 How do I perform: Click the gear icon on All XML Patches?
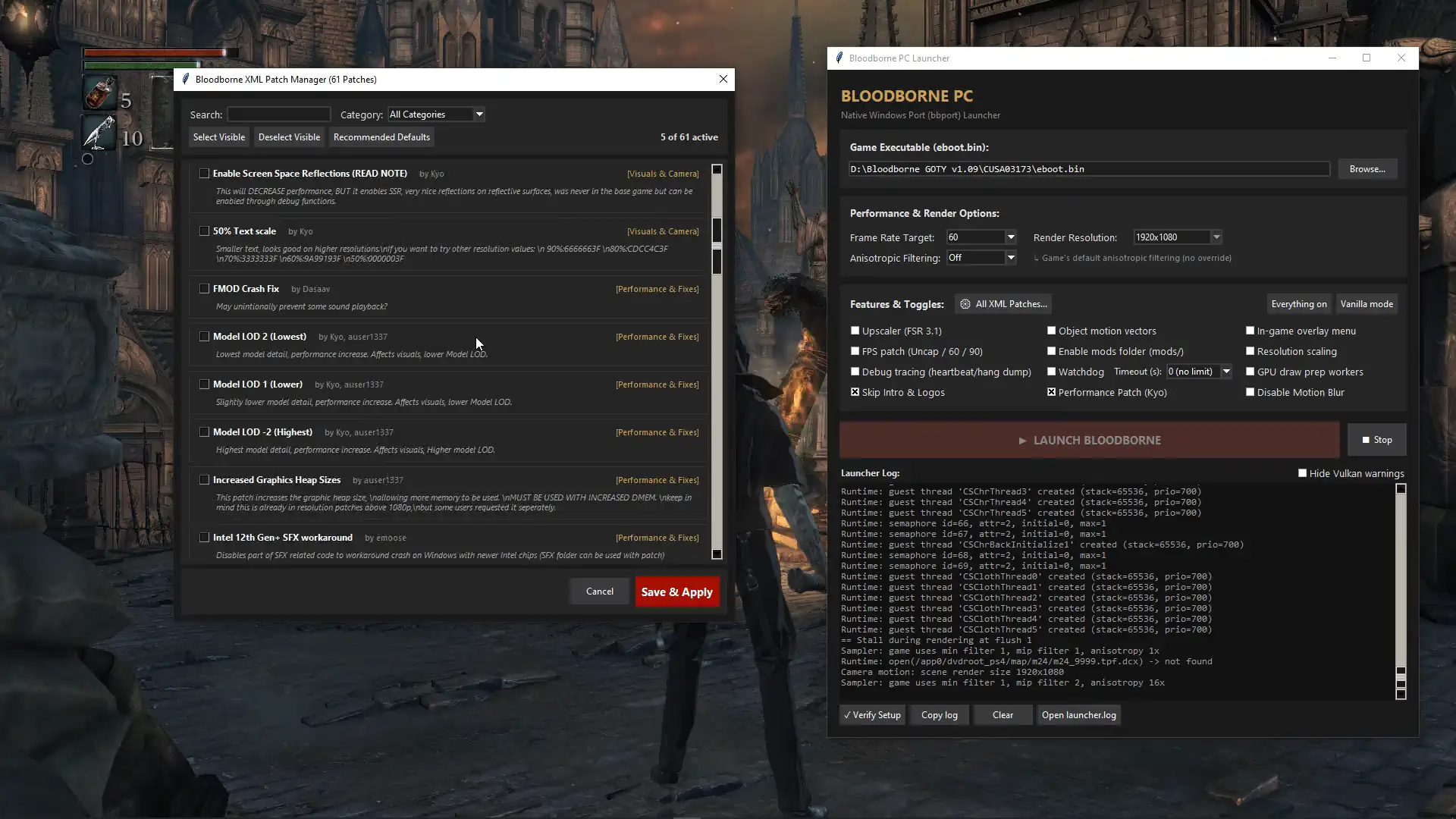(965, 304)
